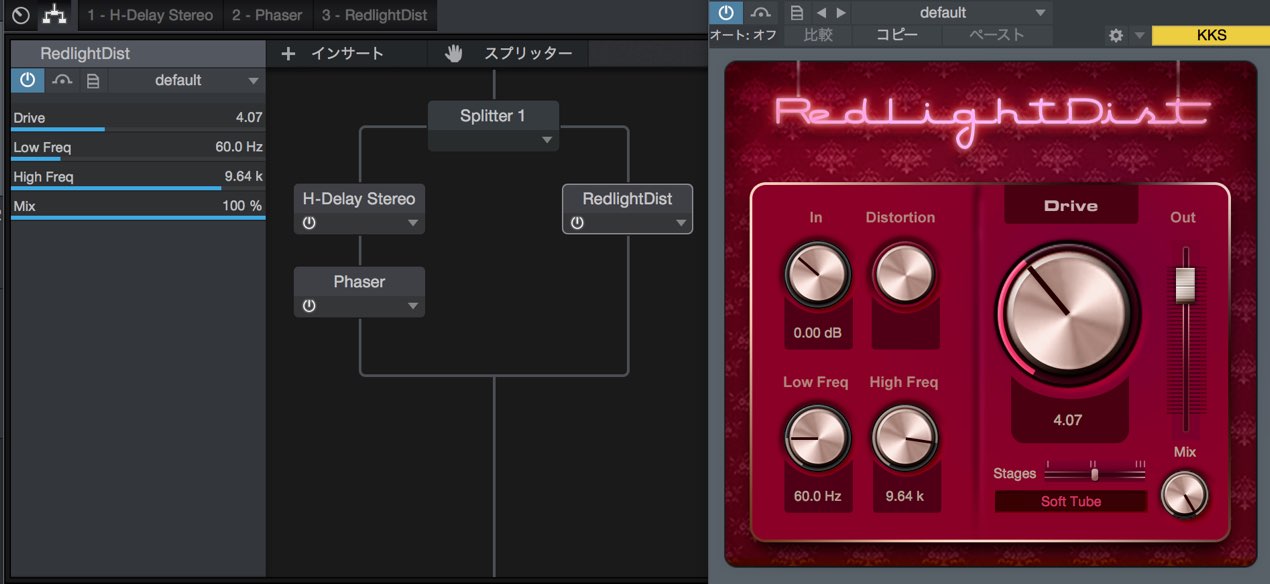Click the Out fader handle
1270x584 pixels.
click(x=1185, y=284)
